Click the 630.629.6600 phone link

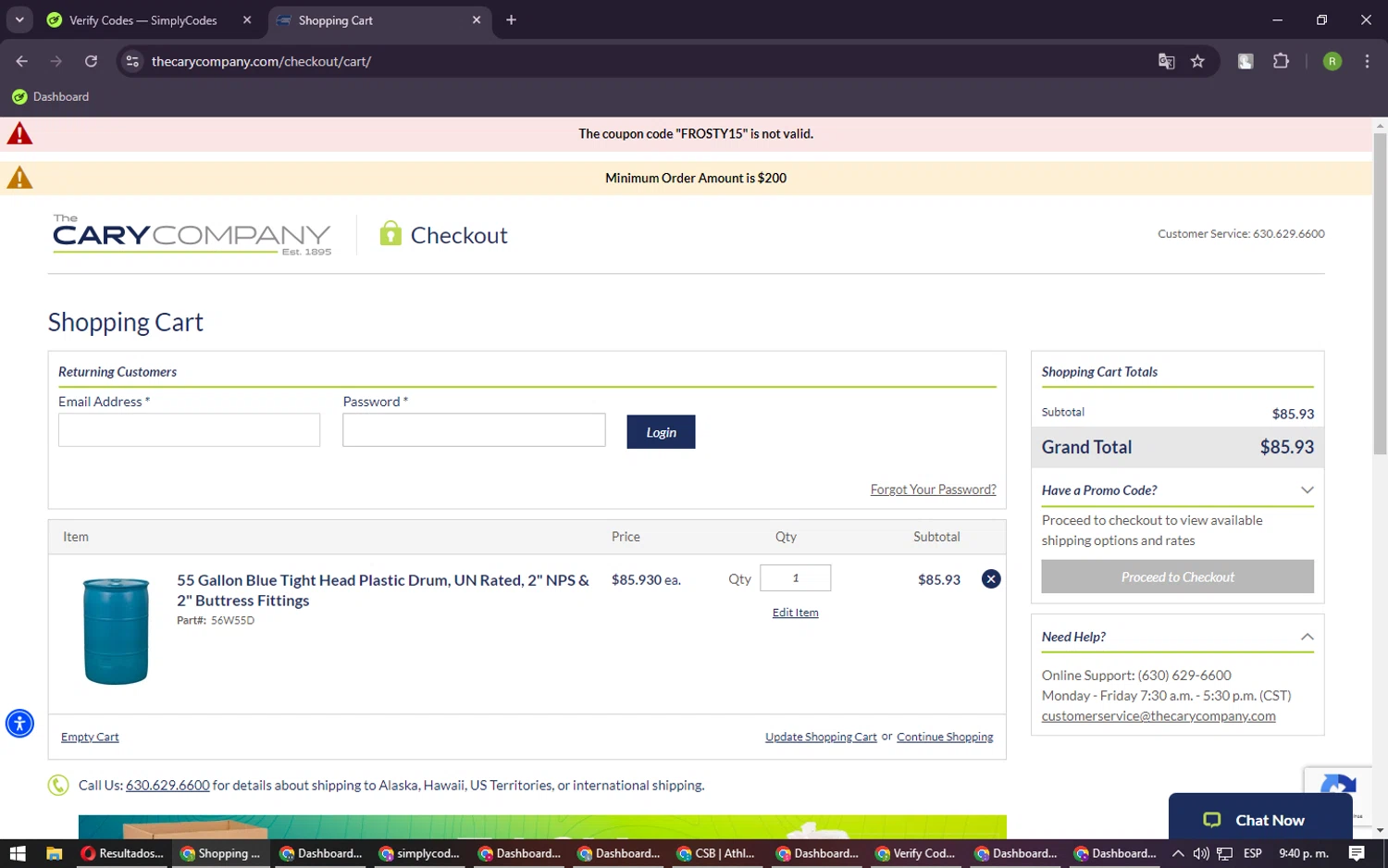pos(167,786)
